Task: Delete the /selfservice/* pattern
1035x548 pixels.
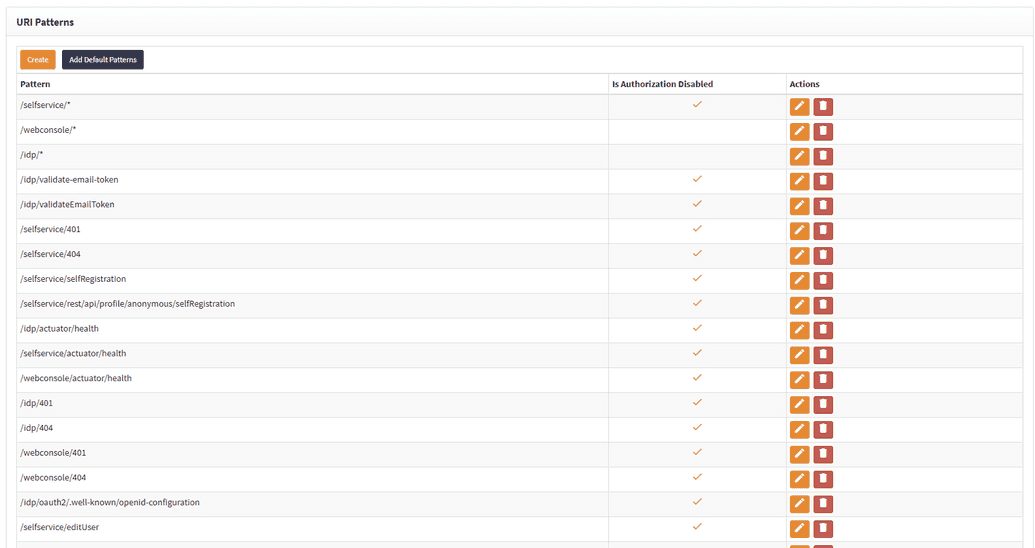Action: coord(823,107)
